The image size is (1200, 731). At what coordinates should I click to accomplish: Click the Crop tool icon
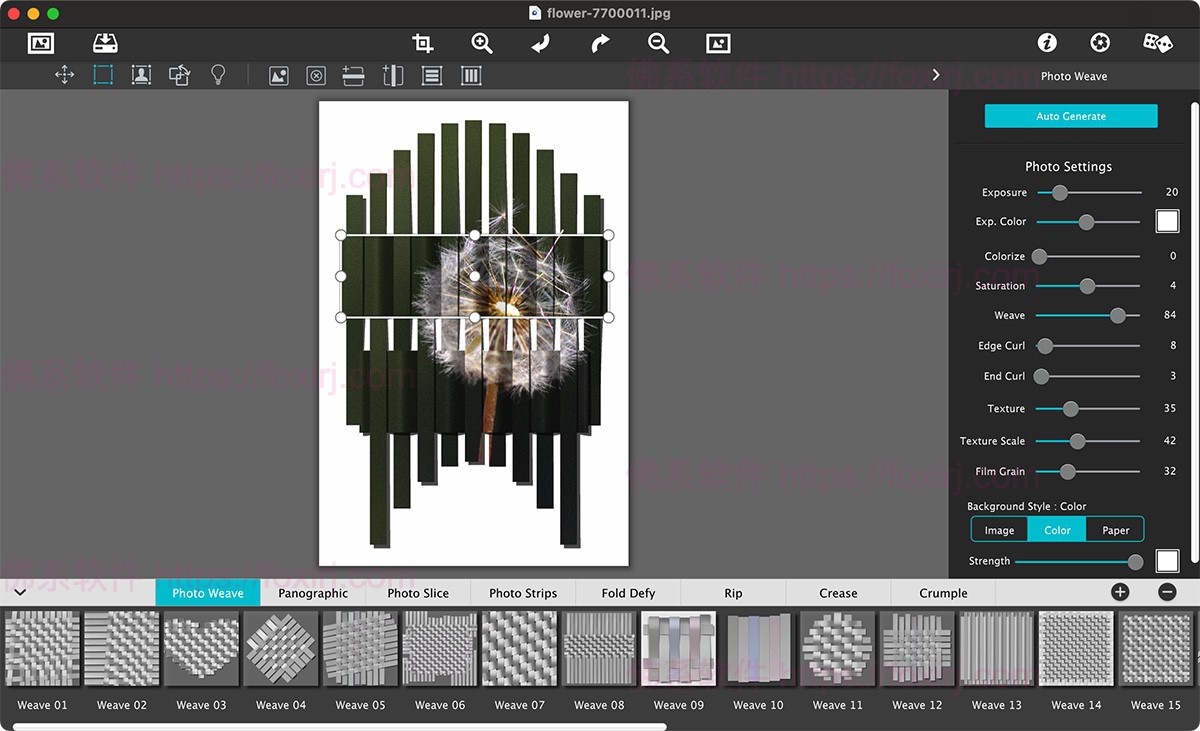pyautogui.click(x=421, y=43)
